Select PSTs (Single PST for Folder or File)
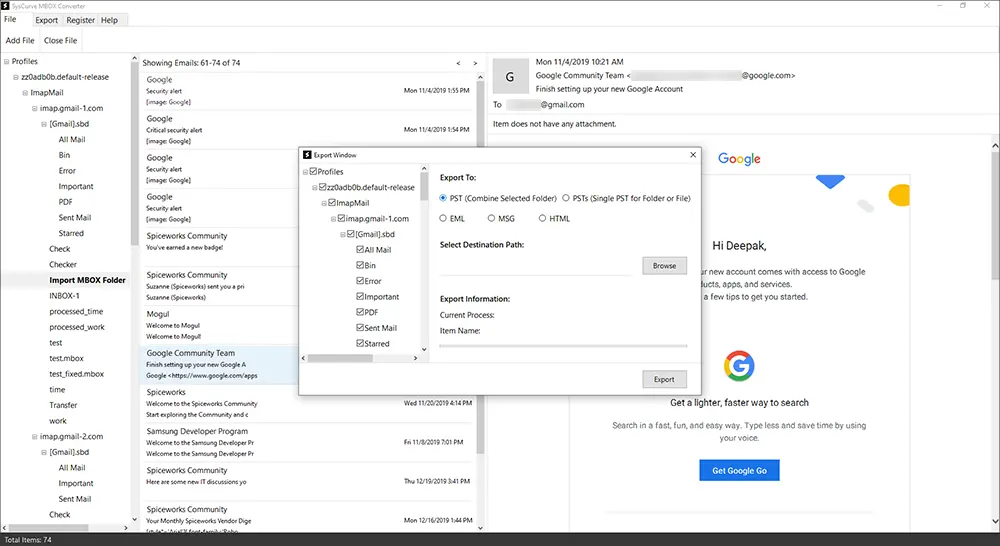 click(x=566, y=198)
